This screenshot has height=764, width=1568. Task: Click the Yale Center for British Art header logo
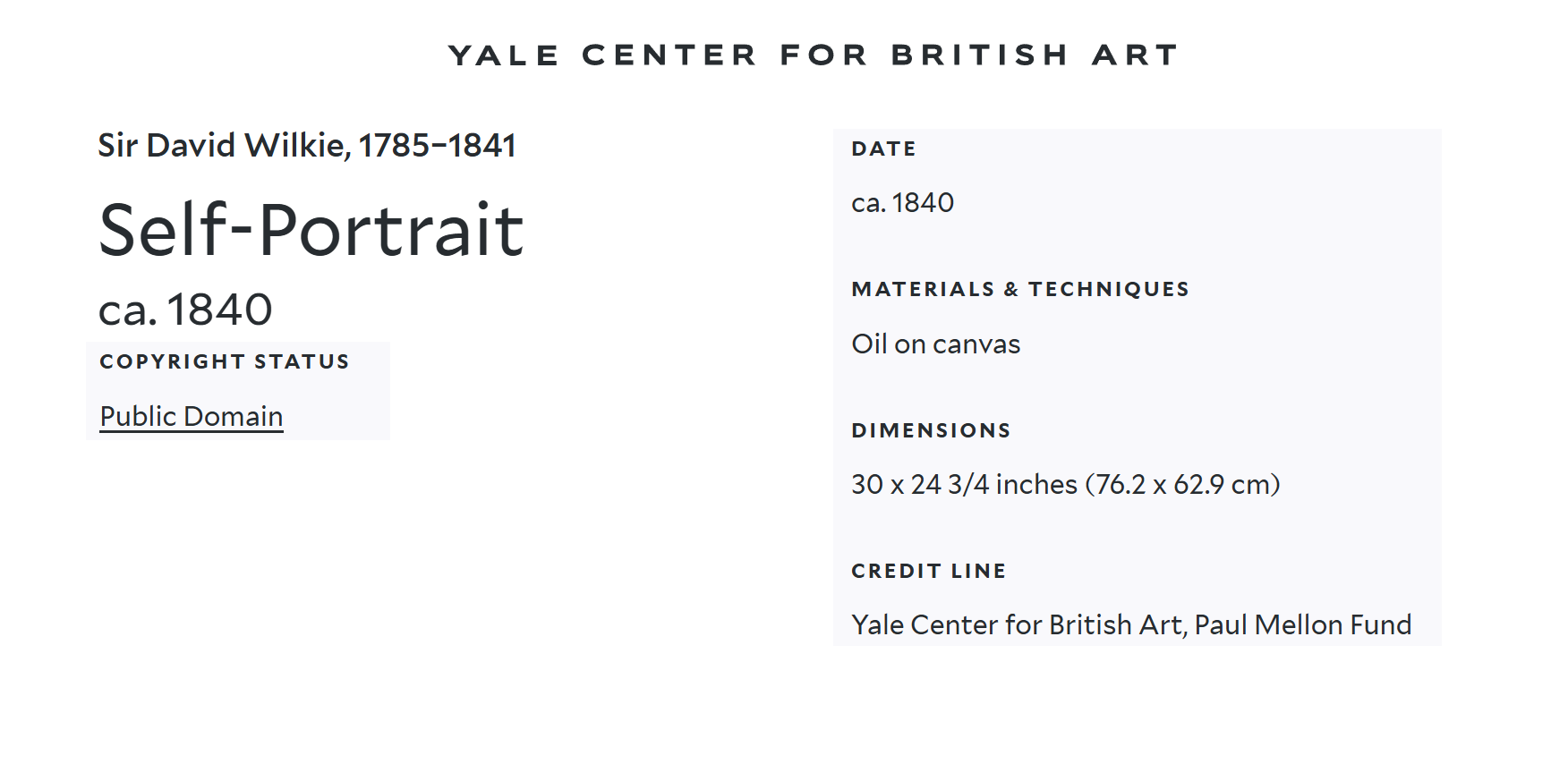pyautogui.click(x=814, y=55)
